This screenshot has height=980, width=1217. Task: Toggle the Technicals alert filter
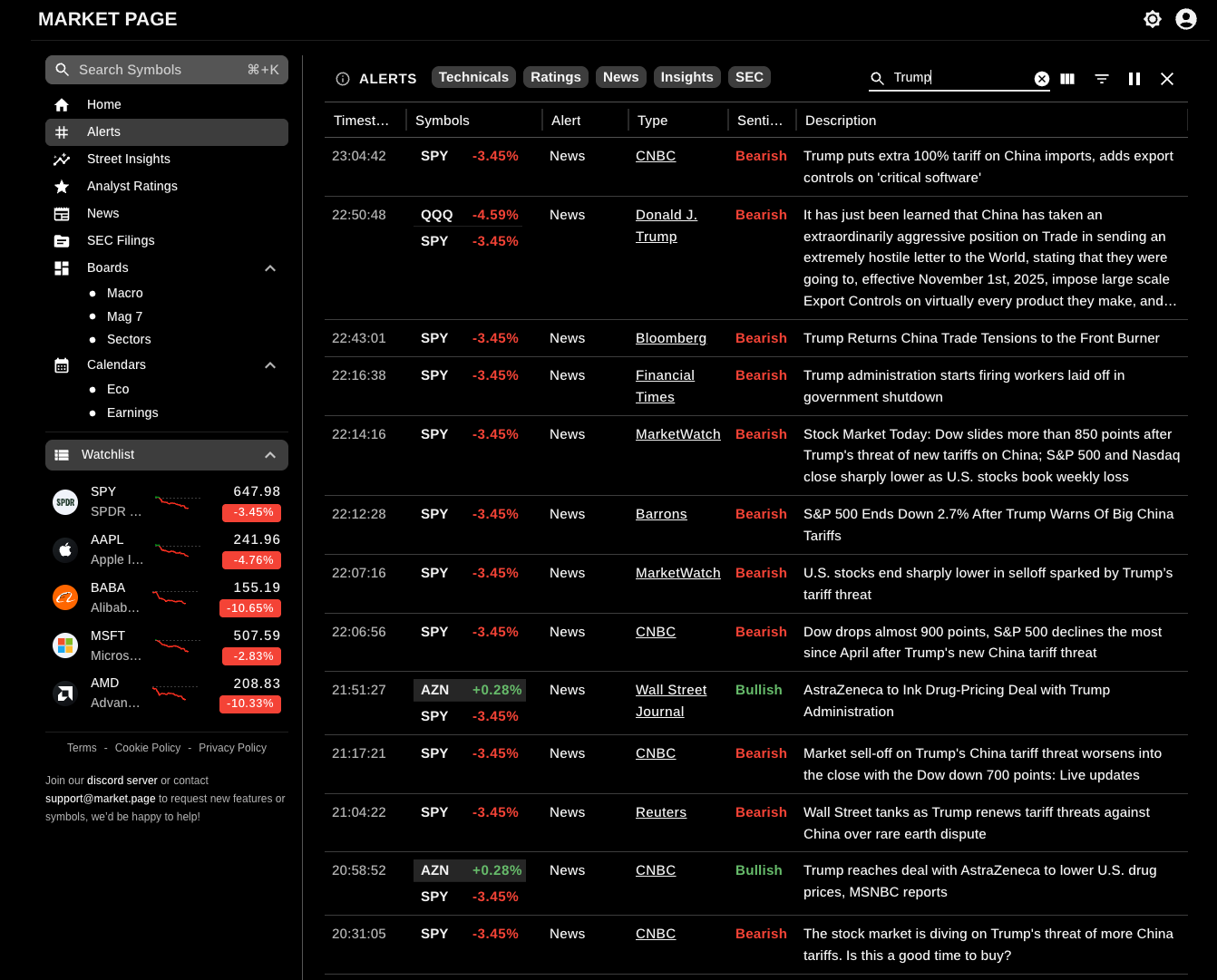[x=473, y=77]
